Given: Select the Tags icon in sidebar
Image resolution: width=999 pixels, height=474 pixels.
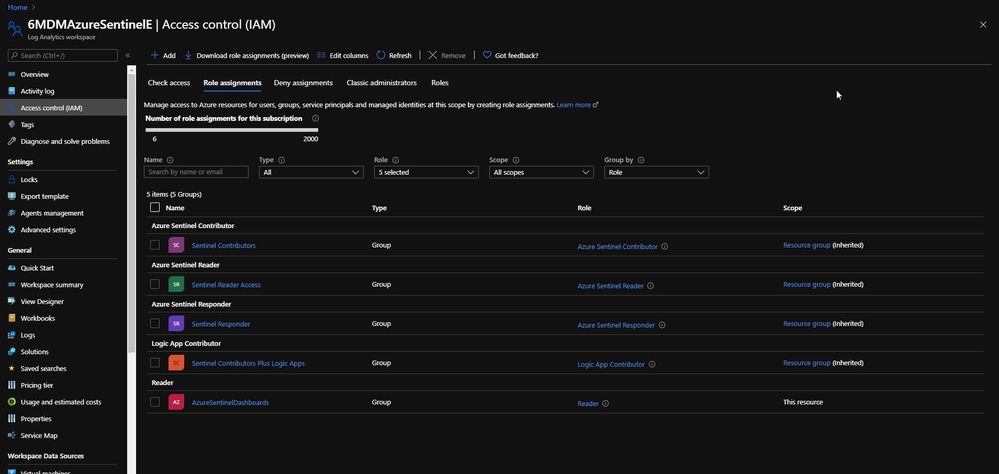Looking at the screenshot, I should click(11, 125).
